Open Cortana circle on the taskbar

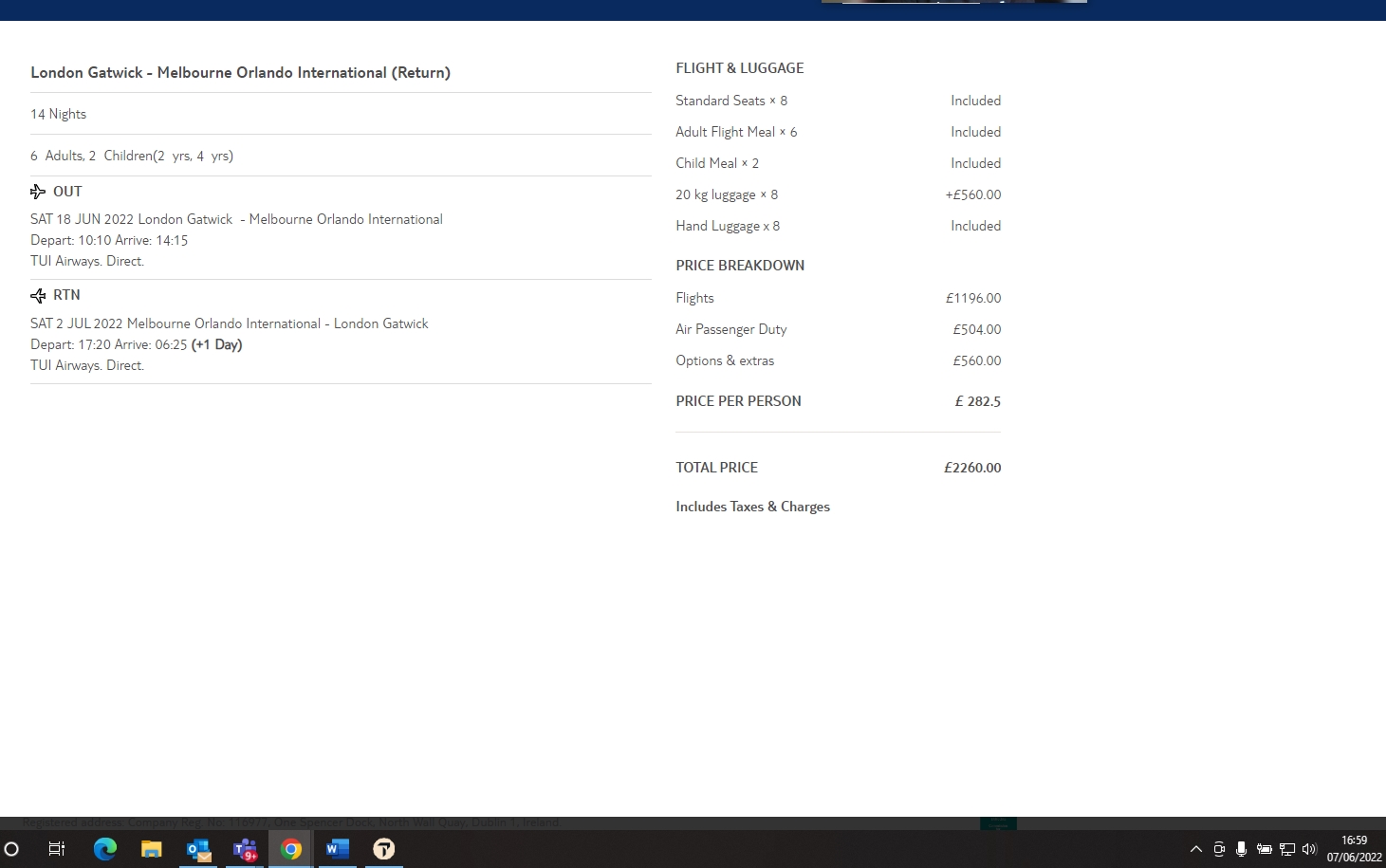[12, 849]
